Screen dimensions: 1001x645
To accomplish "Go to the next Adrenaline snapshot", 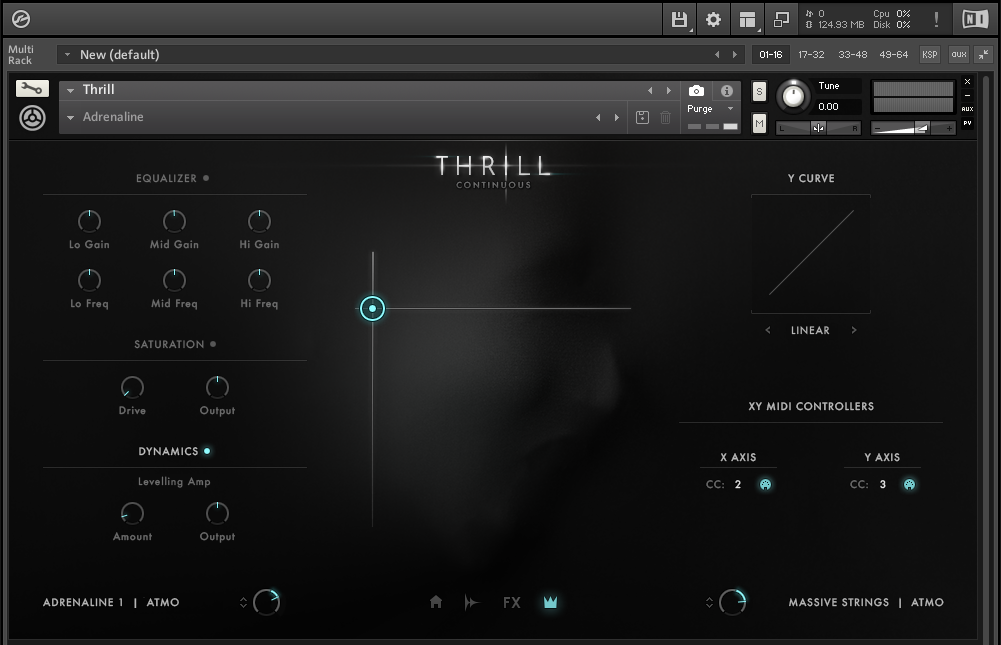I will [x=617, y=118].
